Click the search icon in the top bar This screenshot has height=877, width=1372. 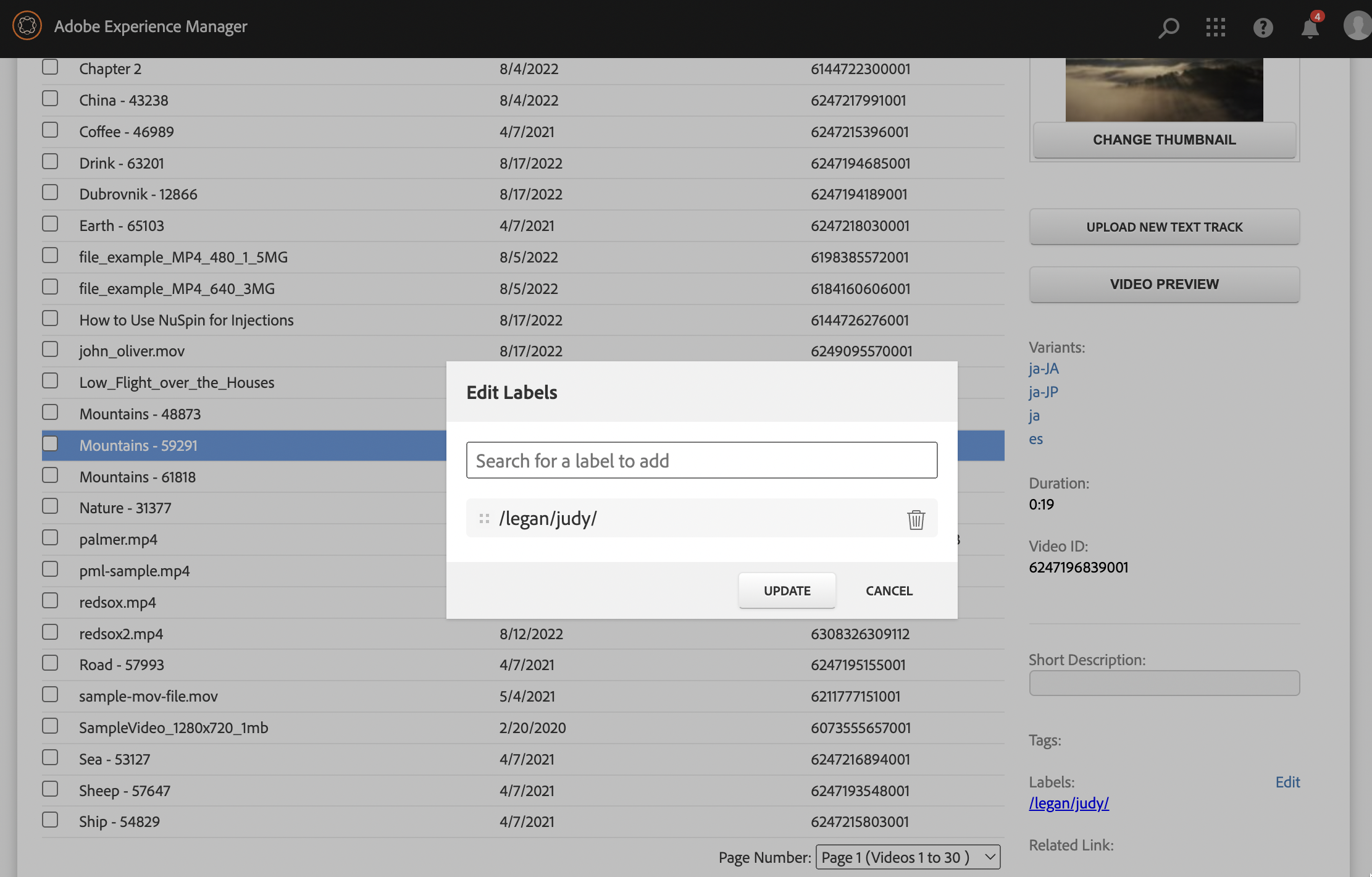[1167, 26]
